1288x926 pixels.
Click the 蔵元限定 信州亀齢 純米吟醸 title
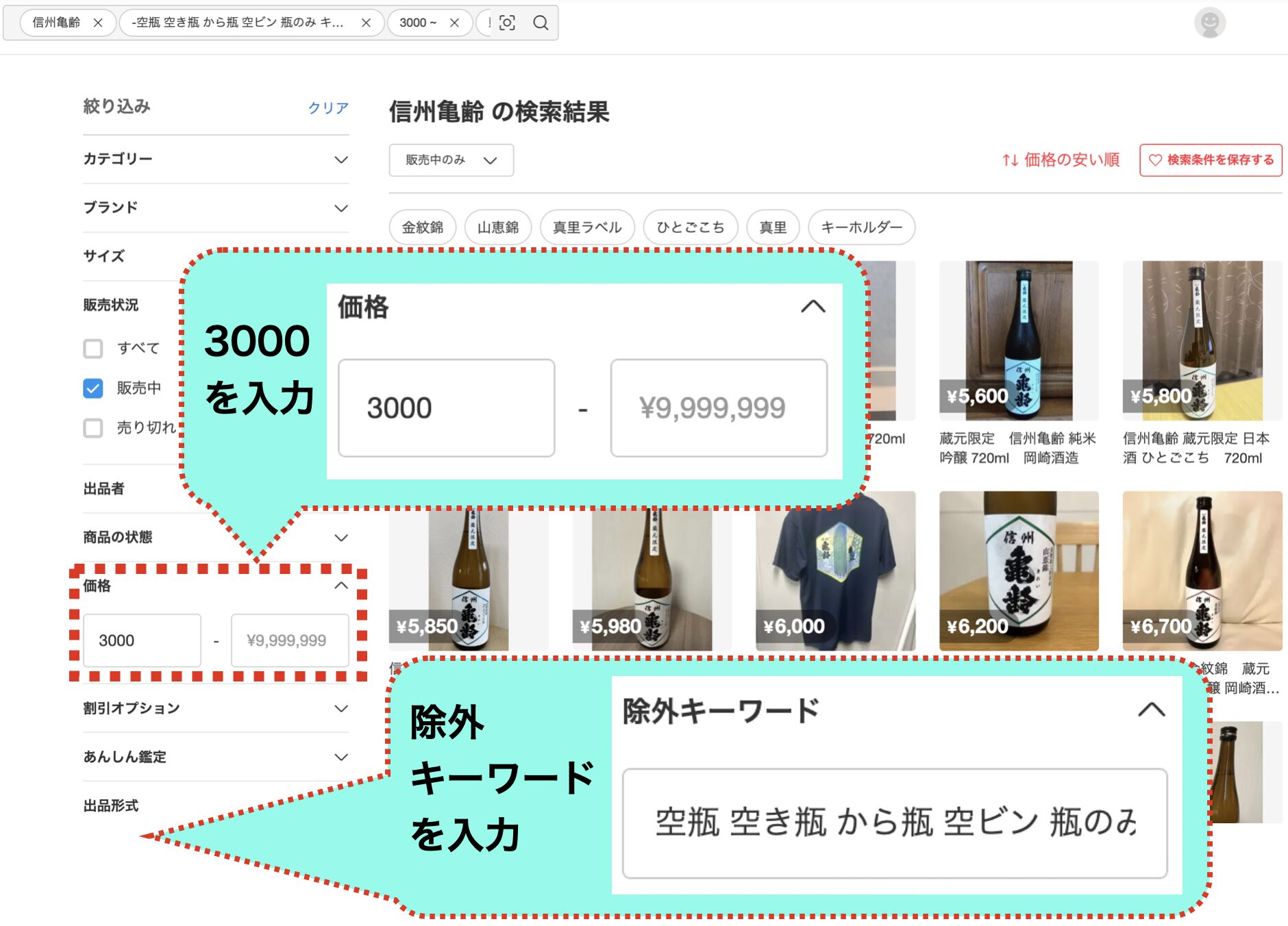1017,448
